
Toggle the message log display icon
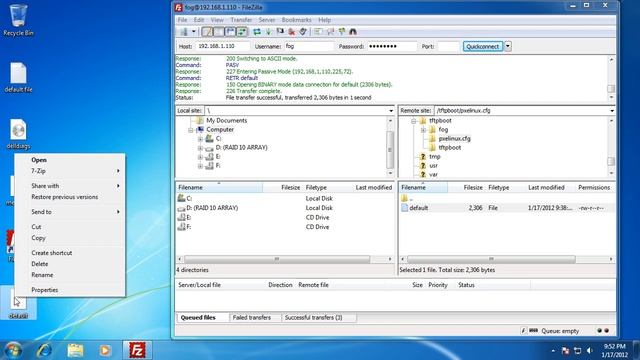pyautogui.click(x=207, y=32)
